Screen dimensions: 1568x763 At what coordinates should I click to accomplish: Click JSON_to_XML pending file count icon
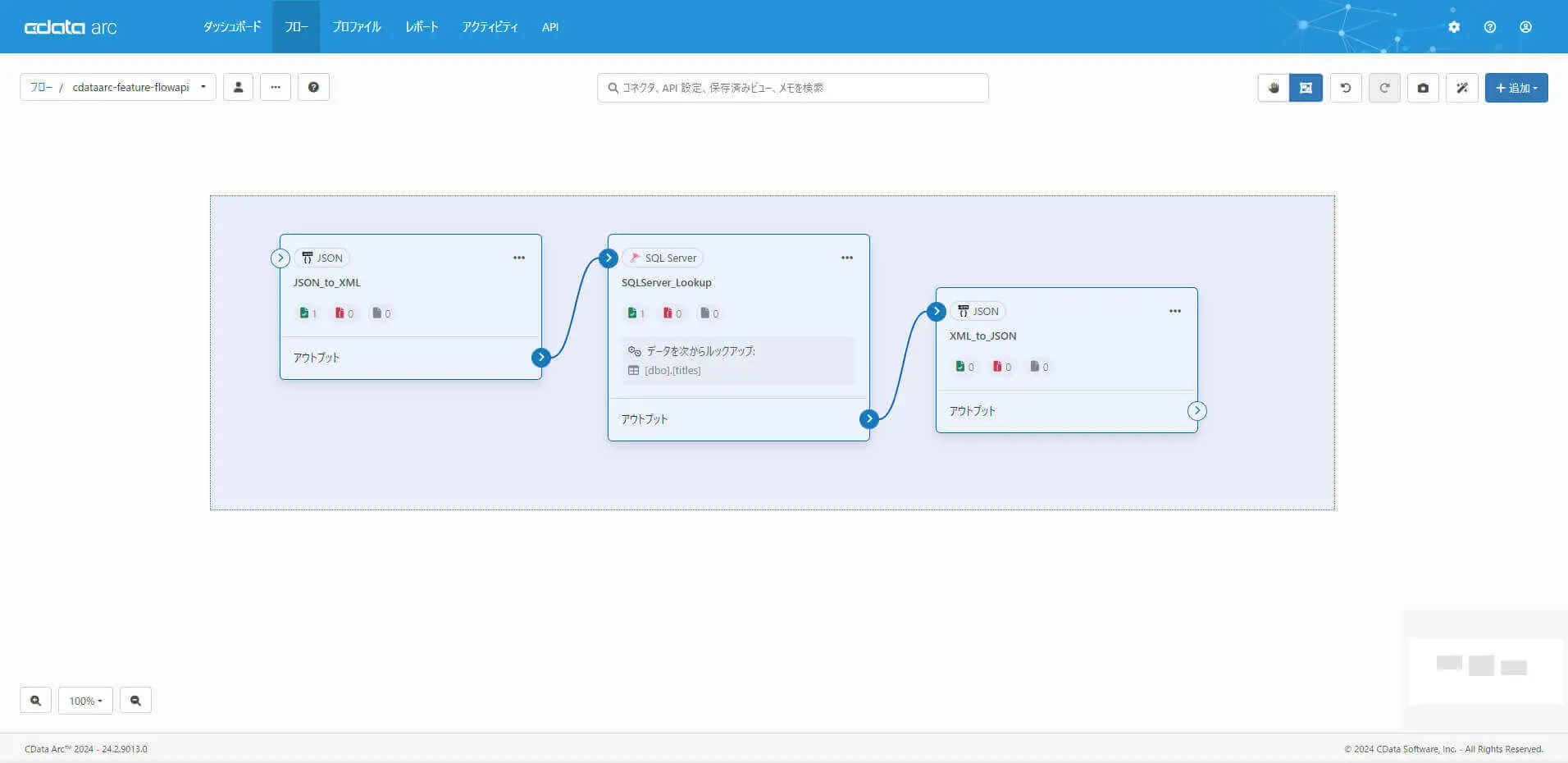[376, 313]
